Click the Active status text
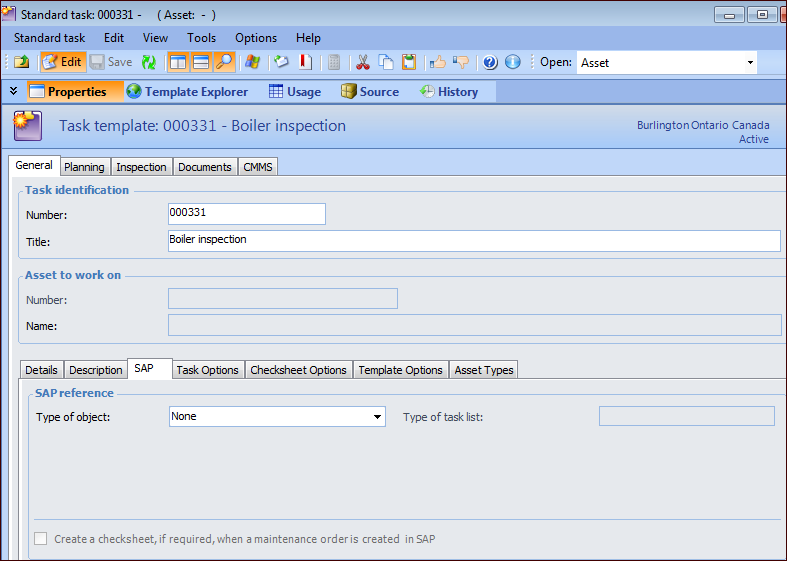The height and width of the screenshot is (561, 787). (x=753, y=139)
